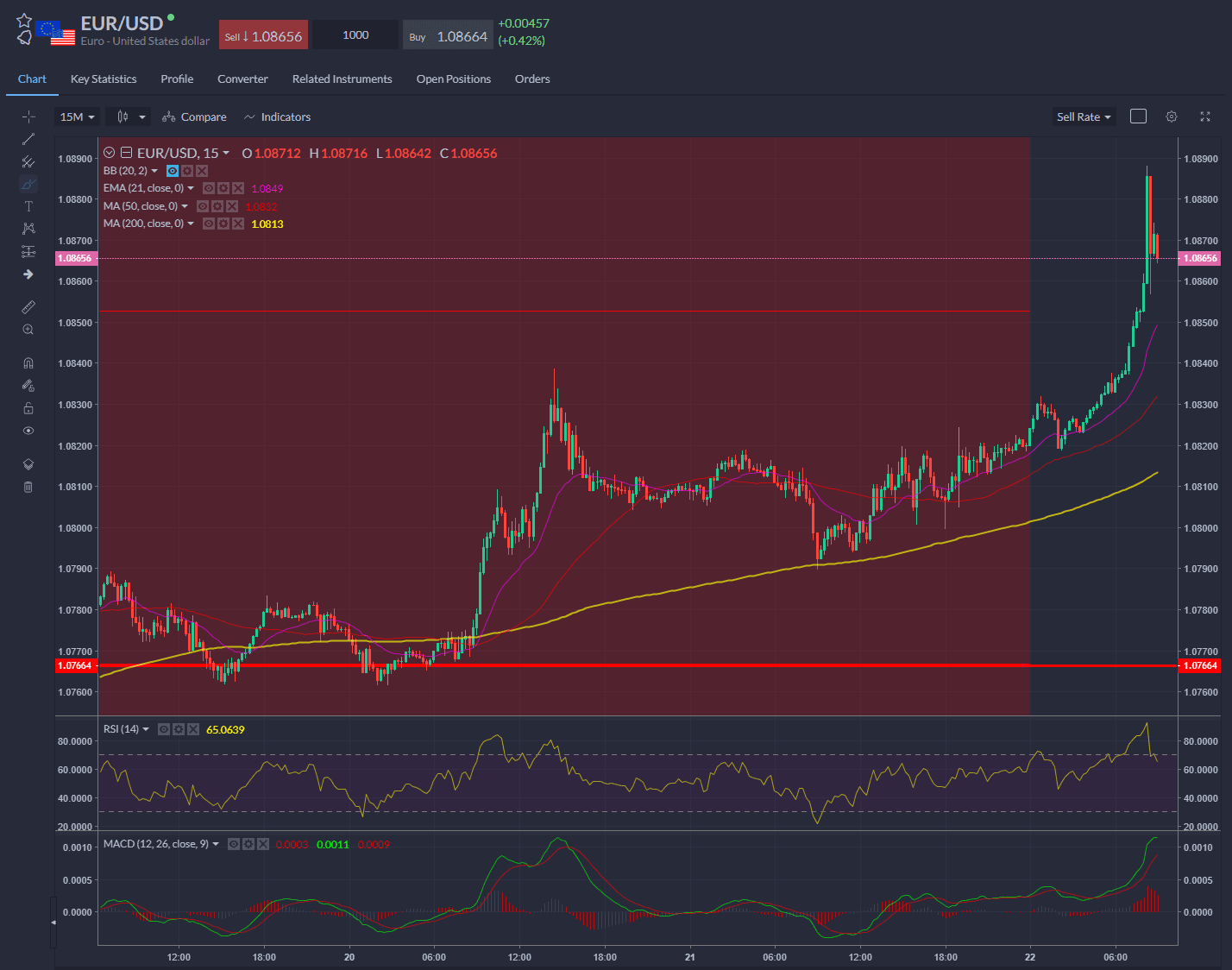Open the 15M timeframe dropdown
1232x970 pixels.
(77, 117)
